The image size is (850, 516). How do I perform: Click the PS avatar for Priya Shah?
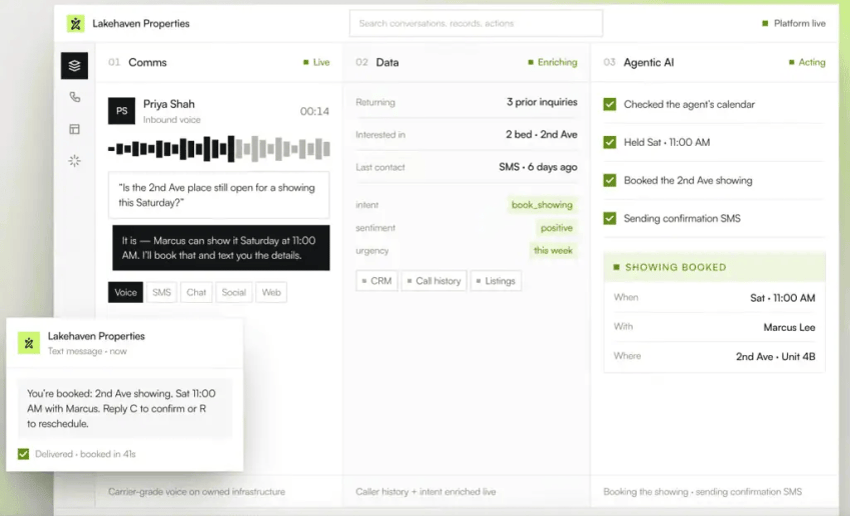[x=121, y=111]
